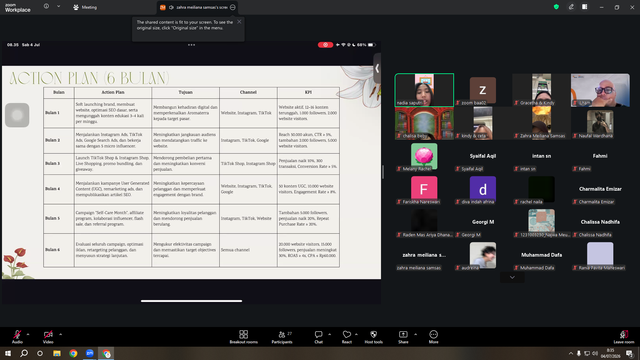Click the green encryption shield icon

(556, 7)
